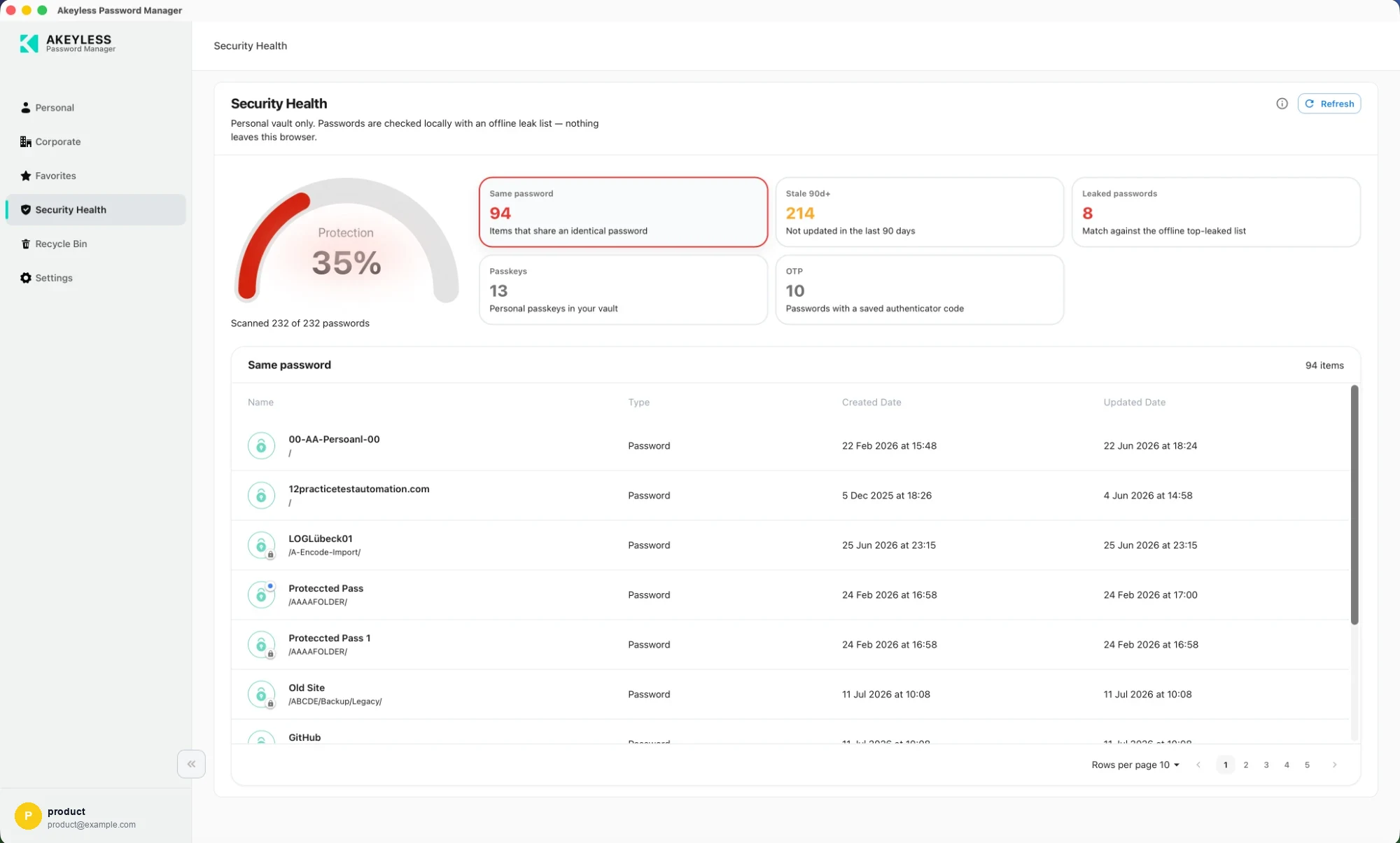Click the LOGLübeck01 entry name

click(321, 538)
